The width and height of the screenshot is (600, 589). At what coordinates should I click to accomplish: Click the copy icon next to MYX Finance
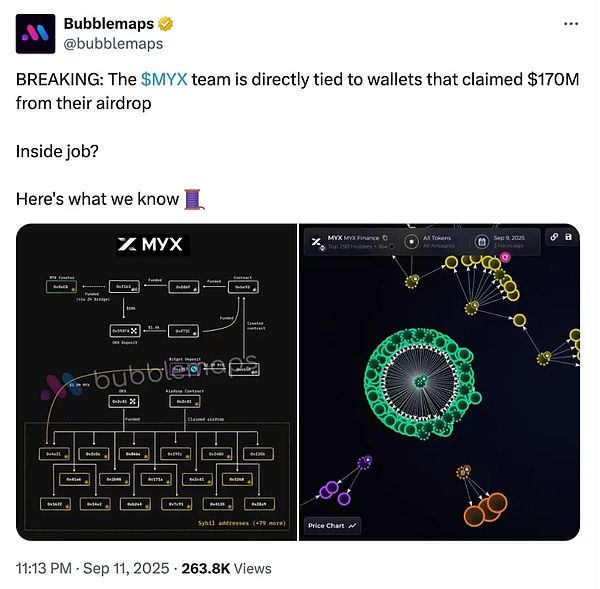coord(385,238)
